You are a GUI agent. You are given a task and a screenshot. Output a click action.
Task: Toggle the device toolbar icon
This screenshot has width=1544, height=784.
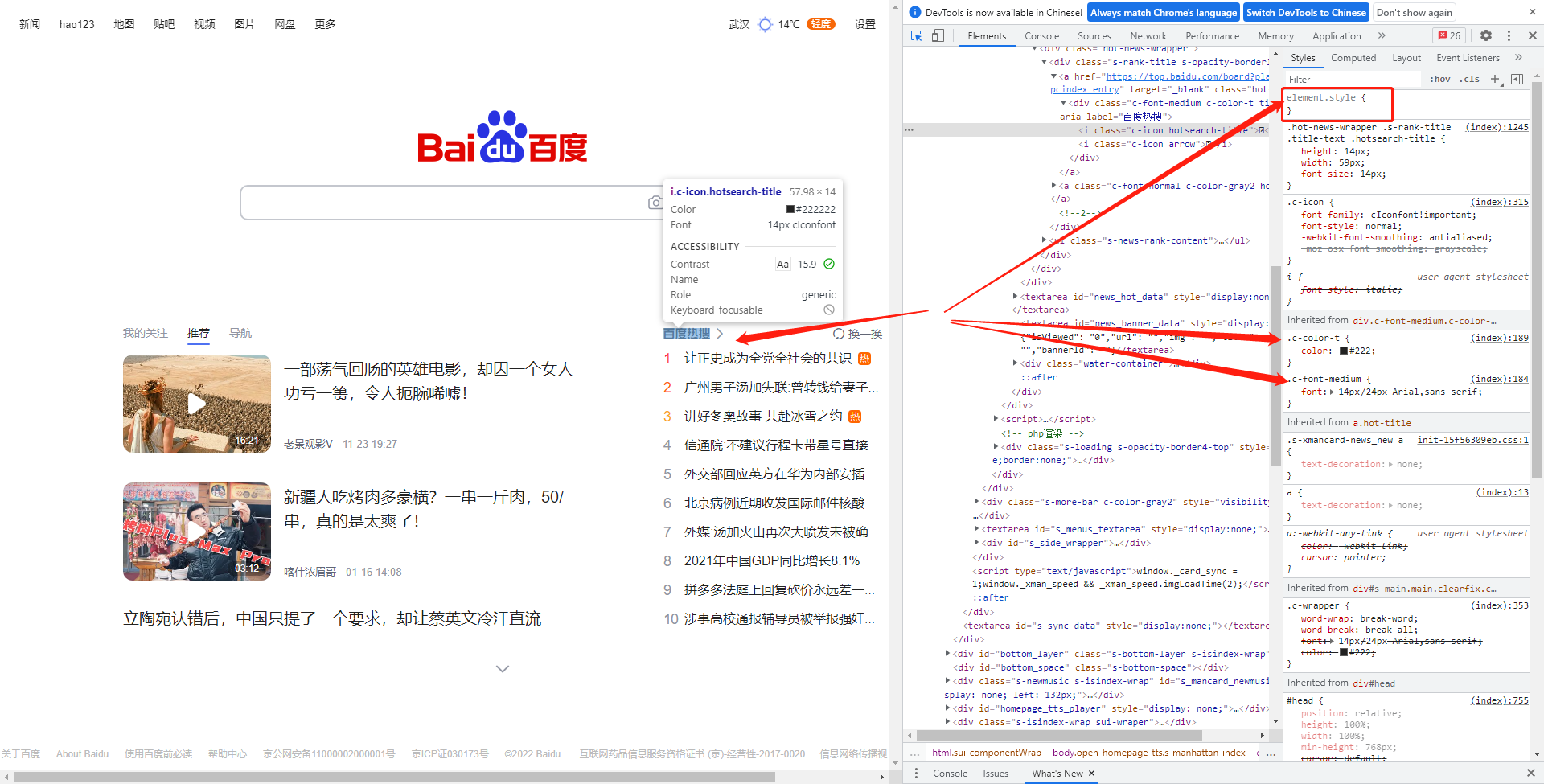pyautogui.click(x=938, y=35)
